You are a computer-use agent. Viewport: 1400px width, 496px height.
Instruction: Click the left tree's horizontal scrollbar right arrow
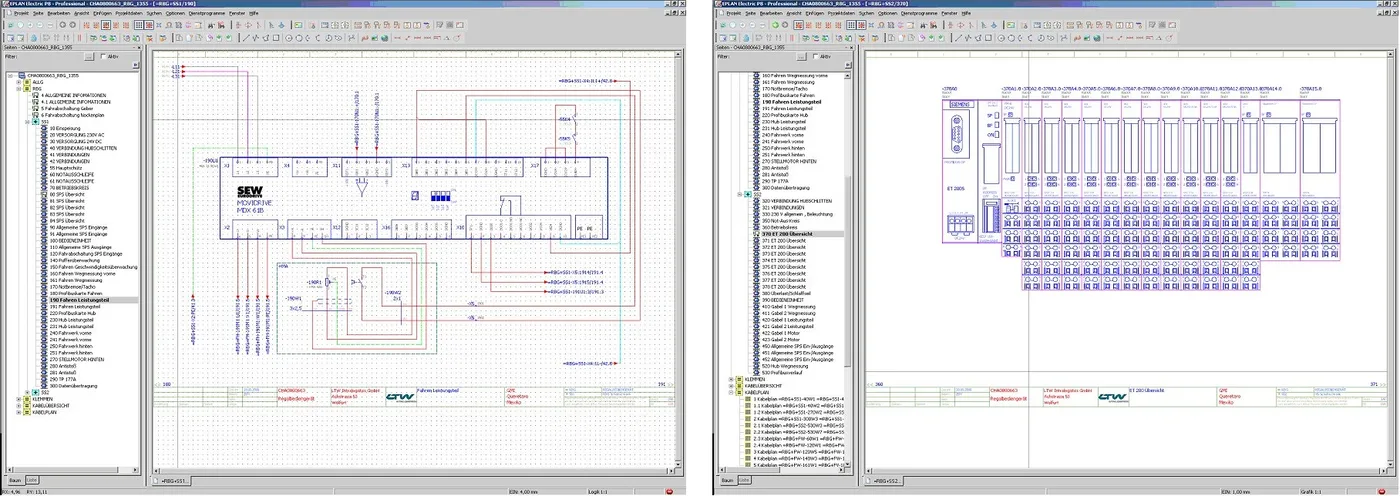tap(135, 470)
